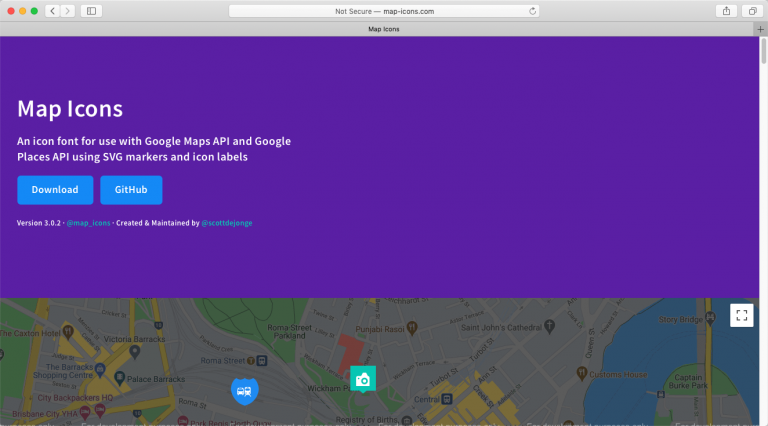Click the map-icons.com address bar
768x426 pixels.
[384, 11]
